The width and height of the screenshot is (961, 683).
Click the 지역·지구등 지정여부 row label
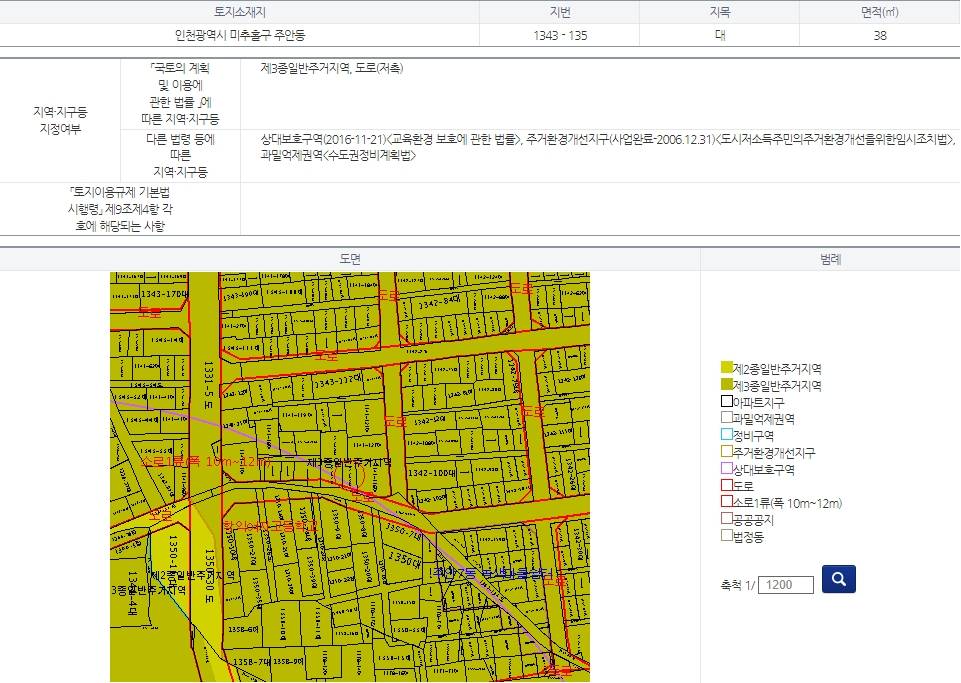click(60, 120)
